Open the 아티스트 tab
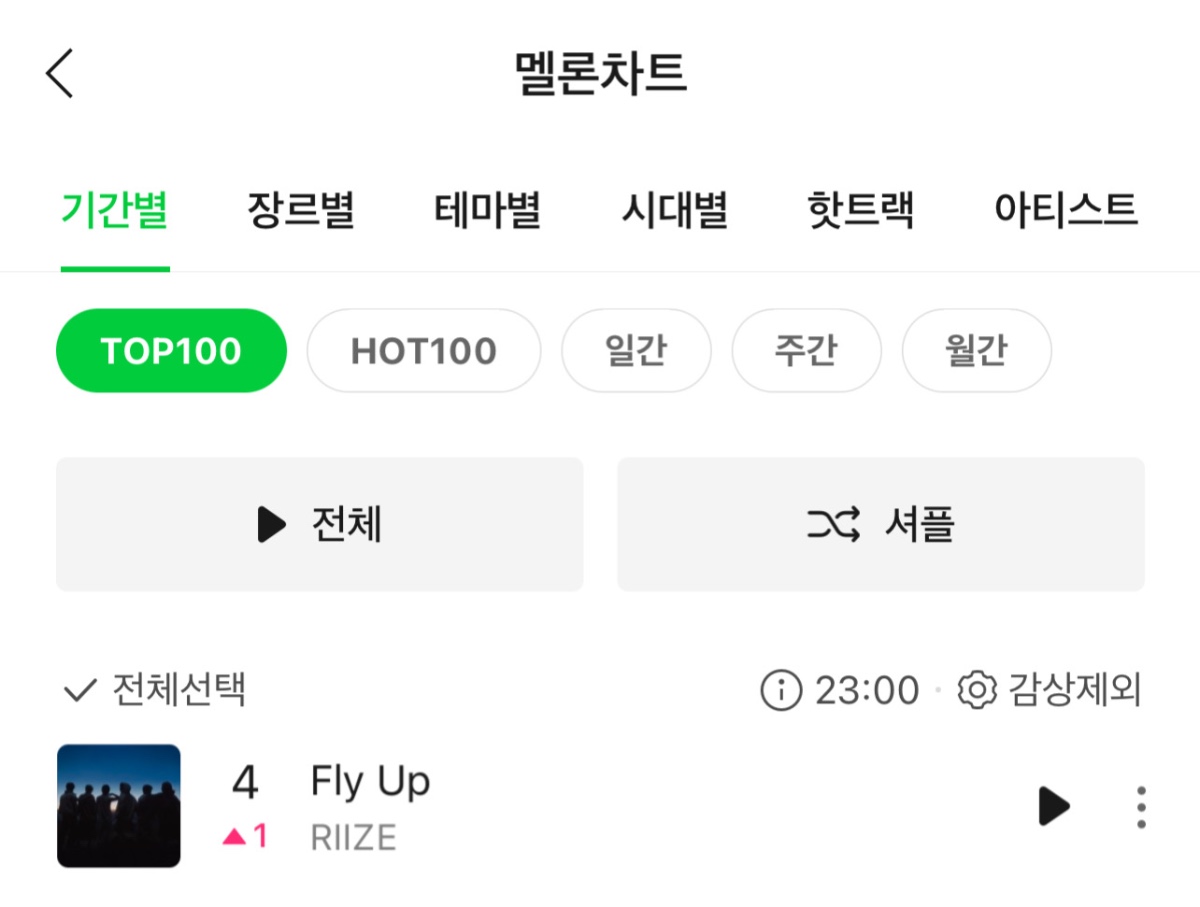The height and width of the screenshot is (907, 1200). pos(1066,211)
